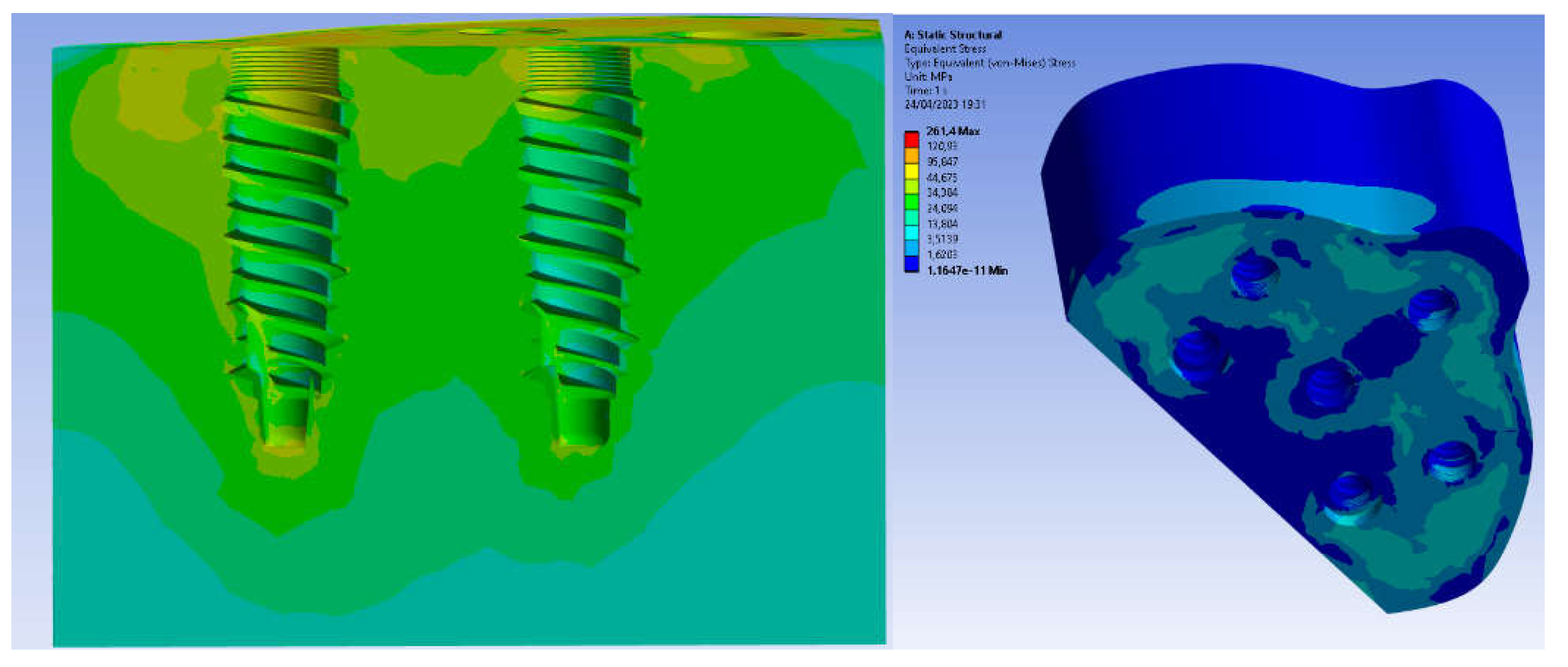Click the 'Equivalent Stress' result label

click(x=945, y=49)
